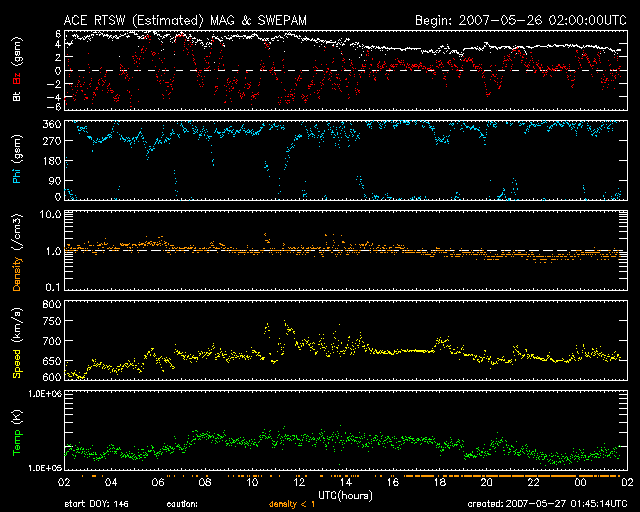Click the orange 'density < 1' legend text
The width and height of the screenshot is (640, 512).
tap(290, 505)
